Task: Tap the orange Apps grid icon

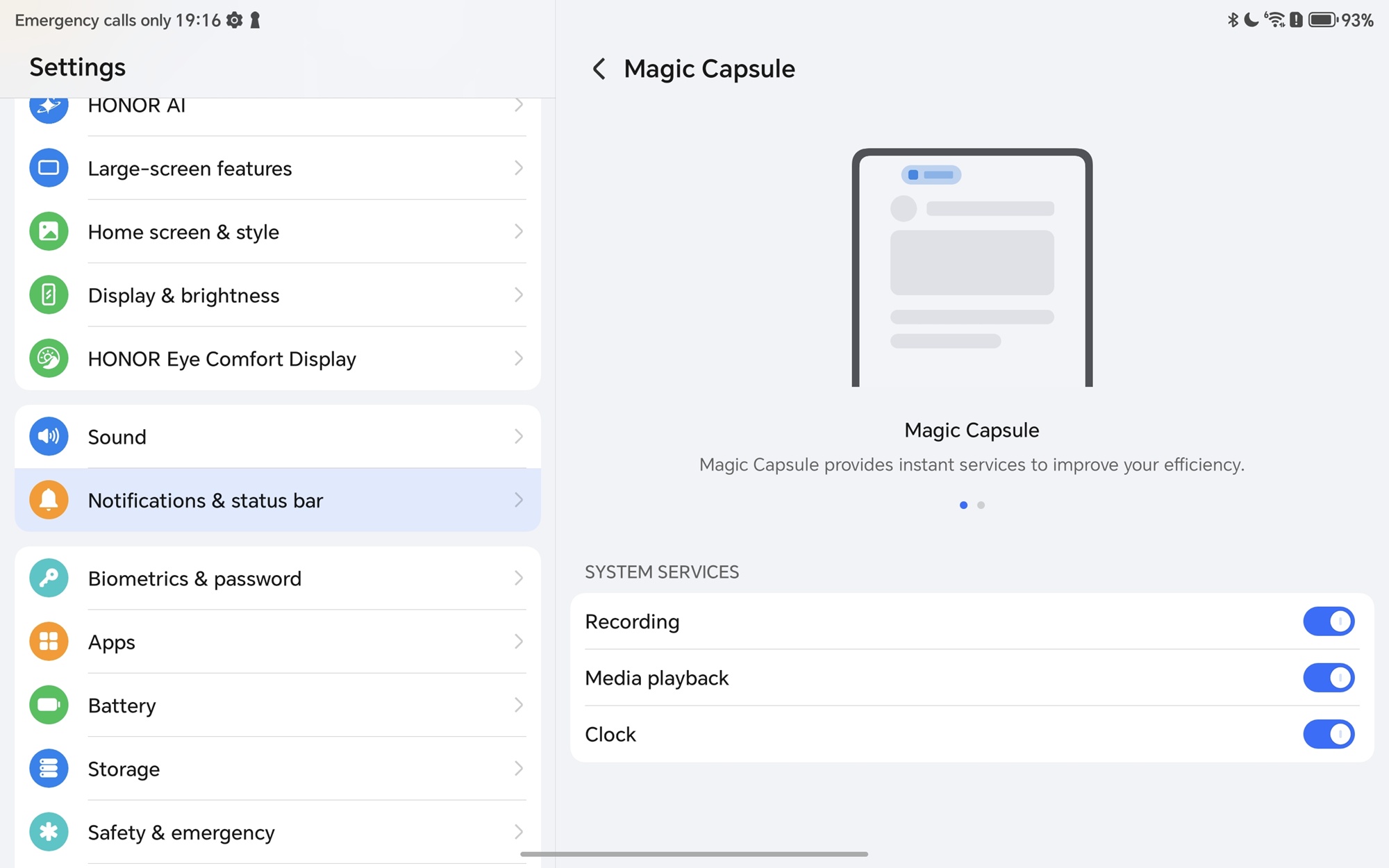Action: (49, 642)
